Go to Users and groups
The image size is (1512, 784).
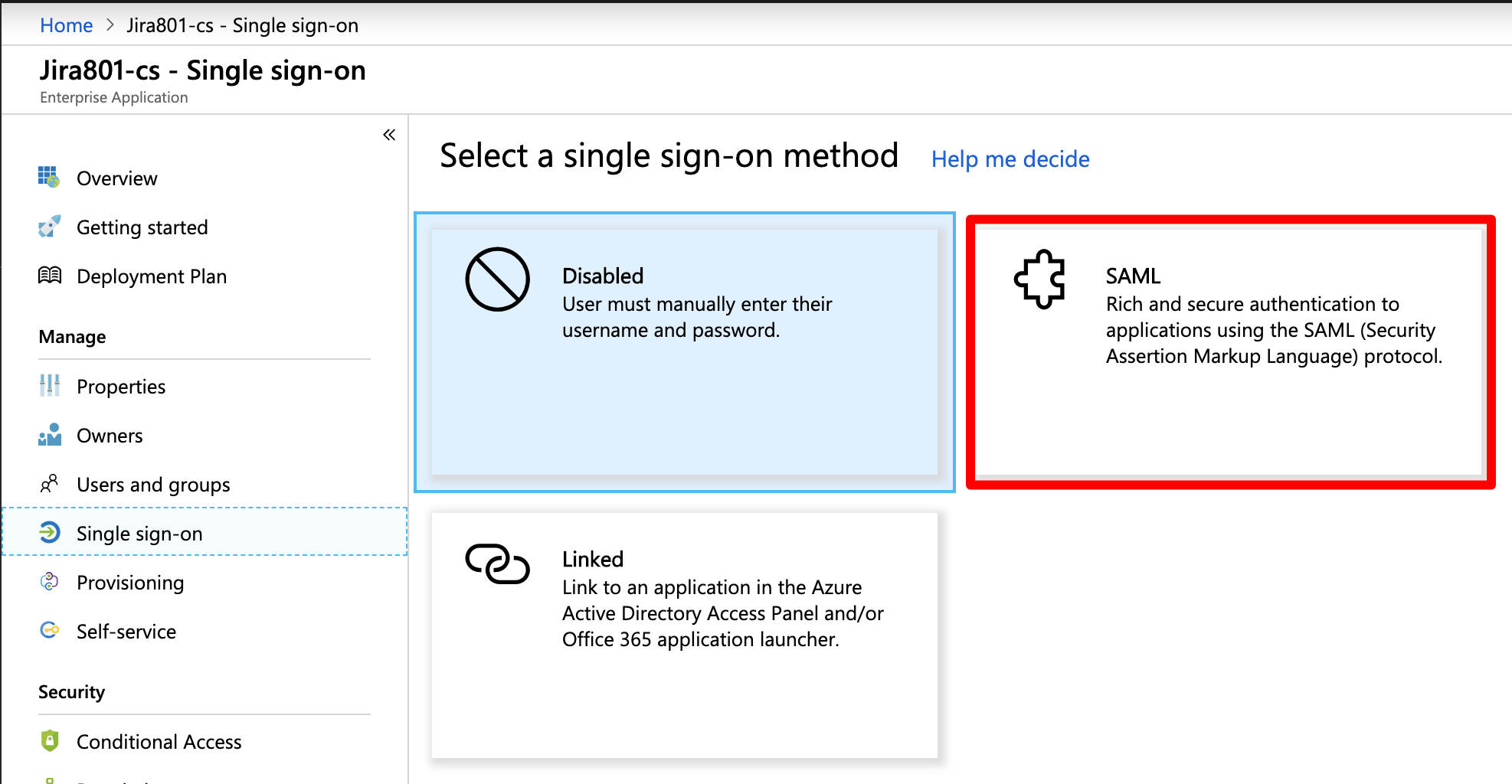tap(153, 485)
